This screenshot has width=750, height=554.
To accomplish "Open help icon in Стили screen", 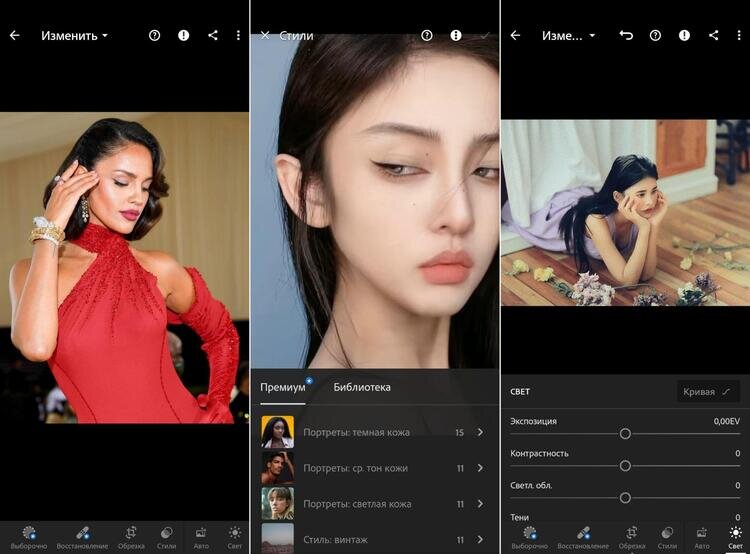I will (x=427, y=35).
